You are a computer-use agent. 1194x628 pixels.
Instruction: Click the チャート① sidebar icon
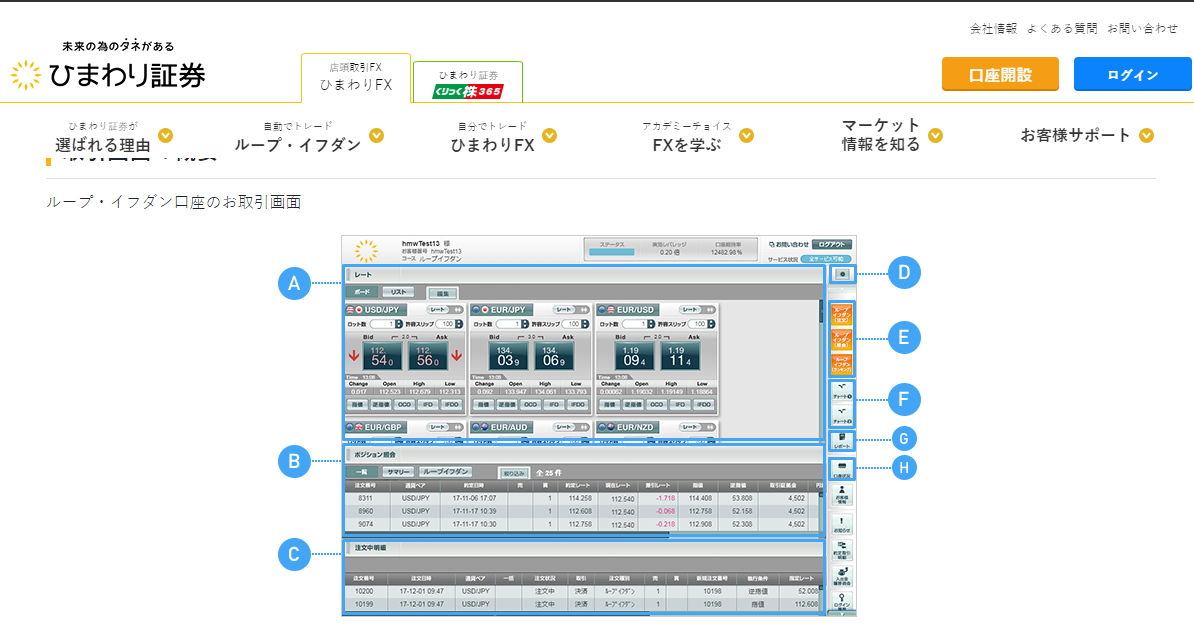pyautogui.click(x=841, y=391)
